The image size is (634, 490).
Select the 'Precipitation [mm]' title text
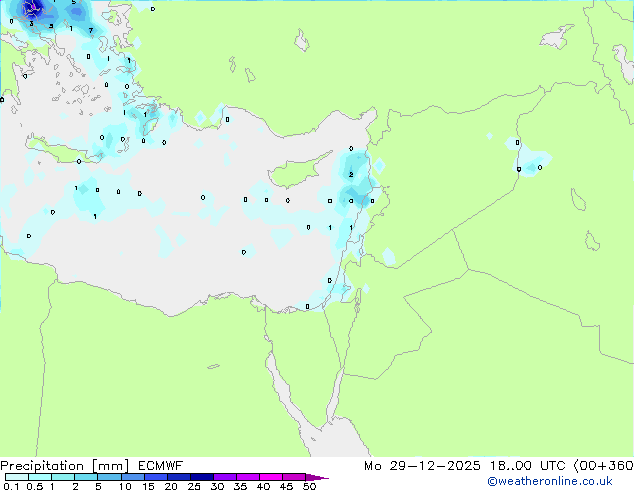65,466
